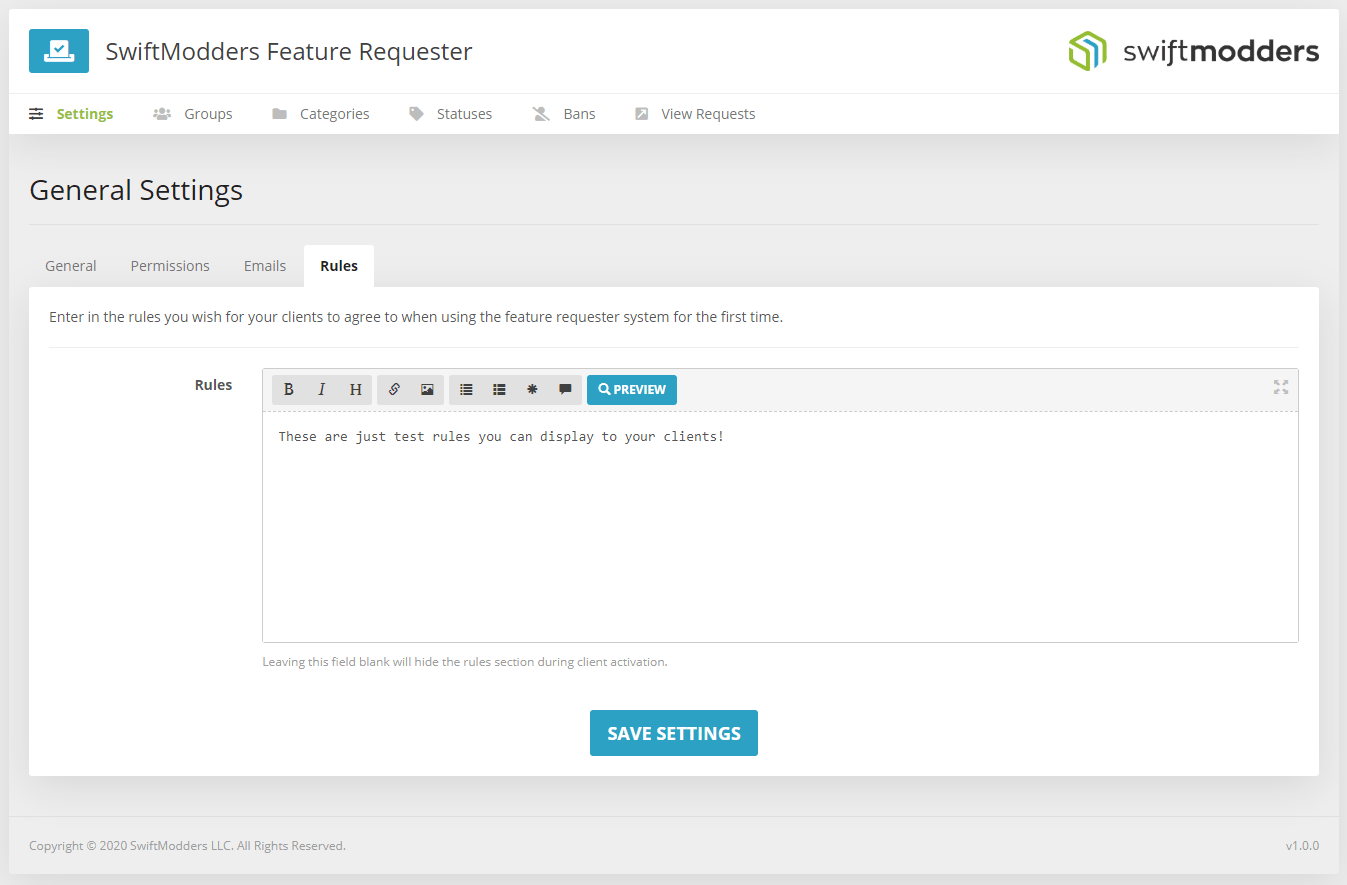The width and height of the screenshot is (1347, 885).
Task: Insert a hyperlink using the chain icon
Action: point(394,390)
